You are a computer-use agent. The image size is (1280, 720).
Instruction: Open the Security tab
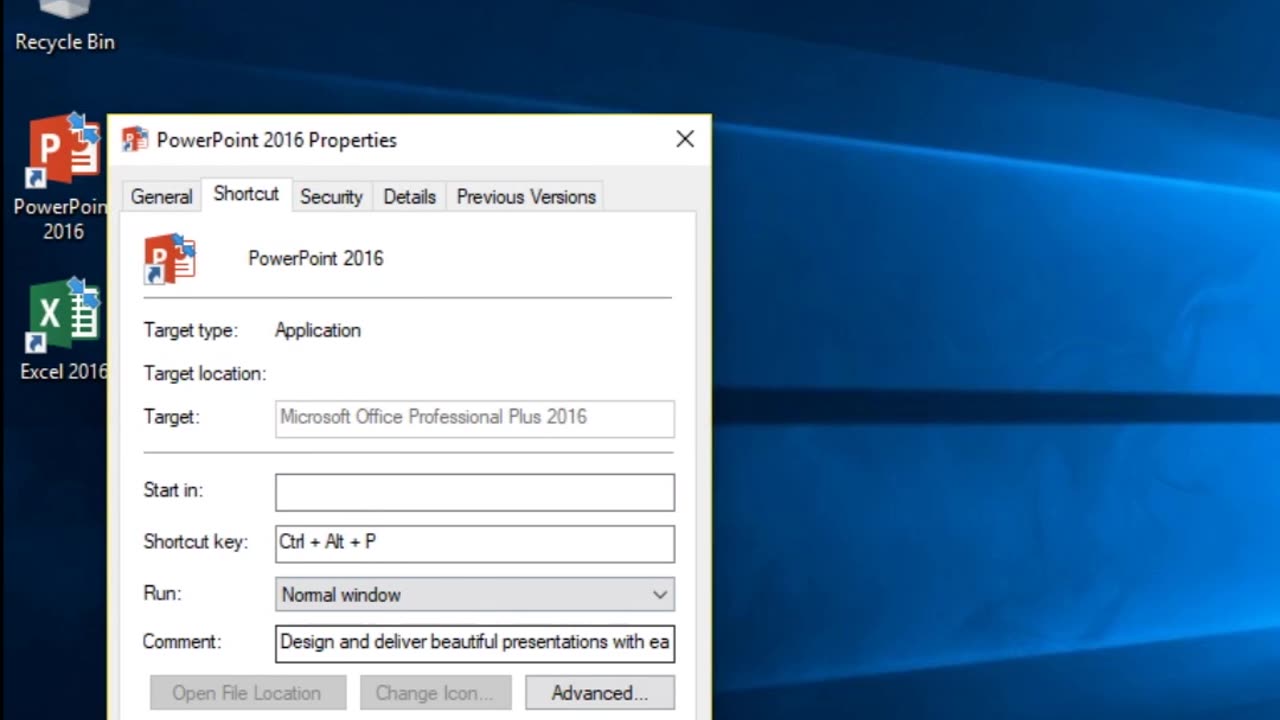331,197
